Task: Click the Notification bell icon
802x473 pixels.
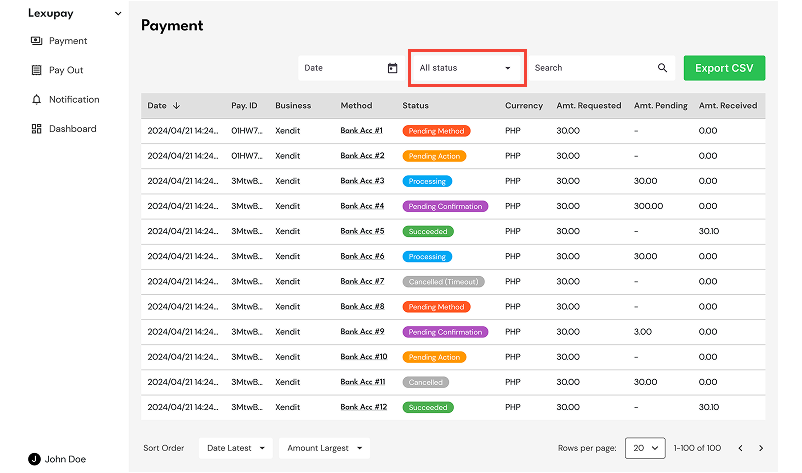Action: (x=36, y=99)
